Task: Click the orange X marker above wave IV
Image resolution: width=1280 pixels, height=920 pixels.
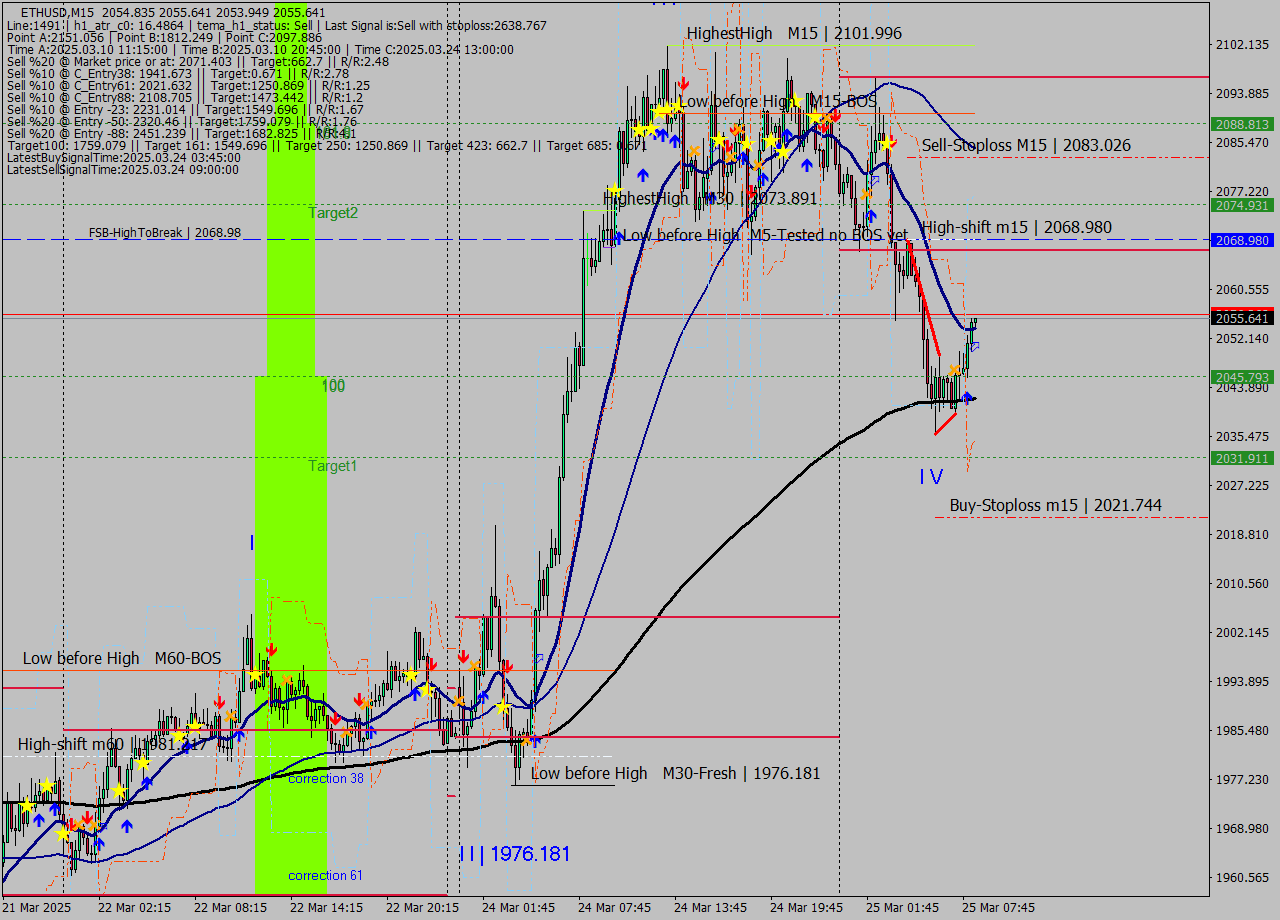Action: click(955, 370)
